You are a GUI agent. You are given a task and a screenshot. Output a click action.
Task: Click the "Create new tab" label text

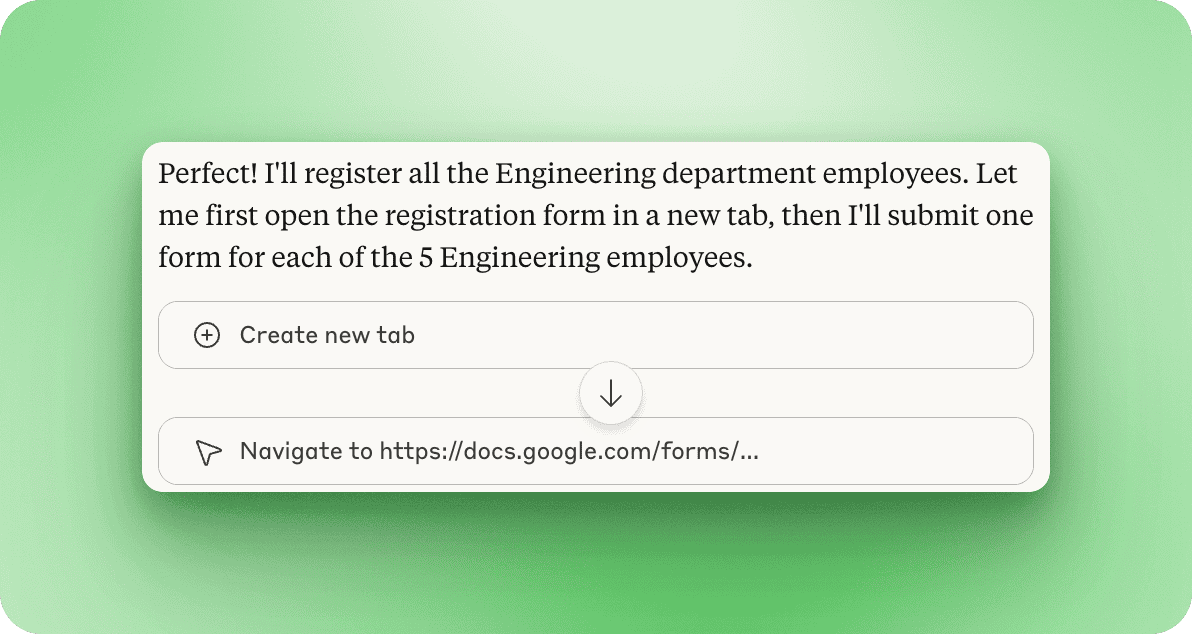tap(327, 335)
